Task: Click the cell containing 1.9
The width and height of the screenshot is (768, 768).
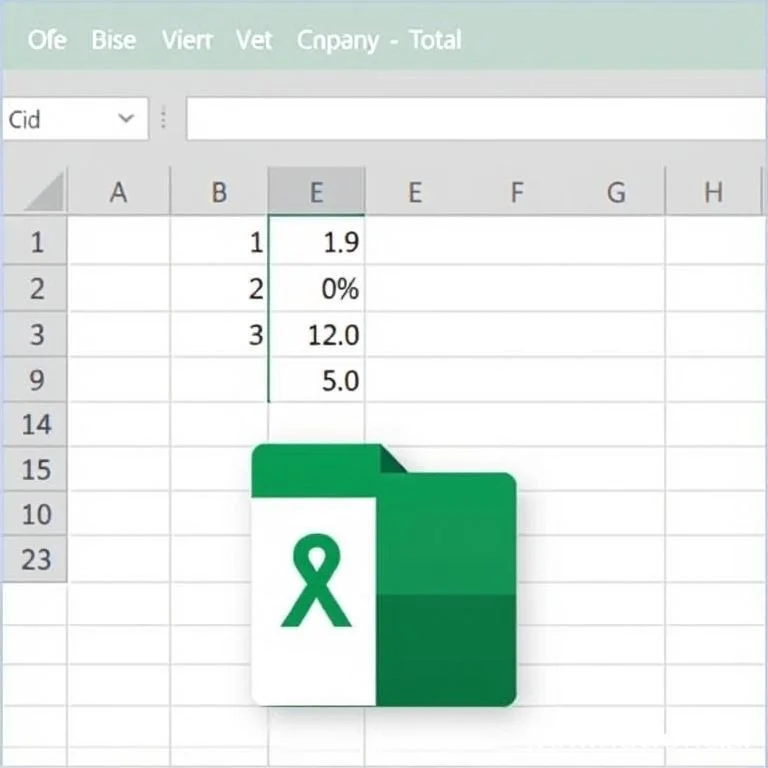Action: point(317,241)
